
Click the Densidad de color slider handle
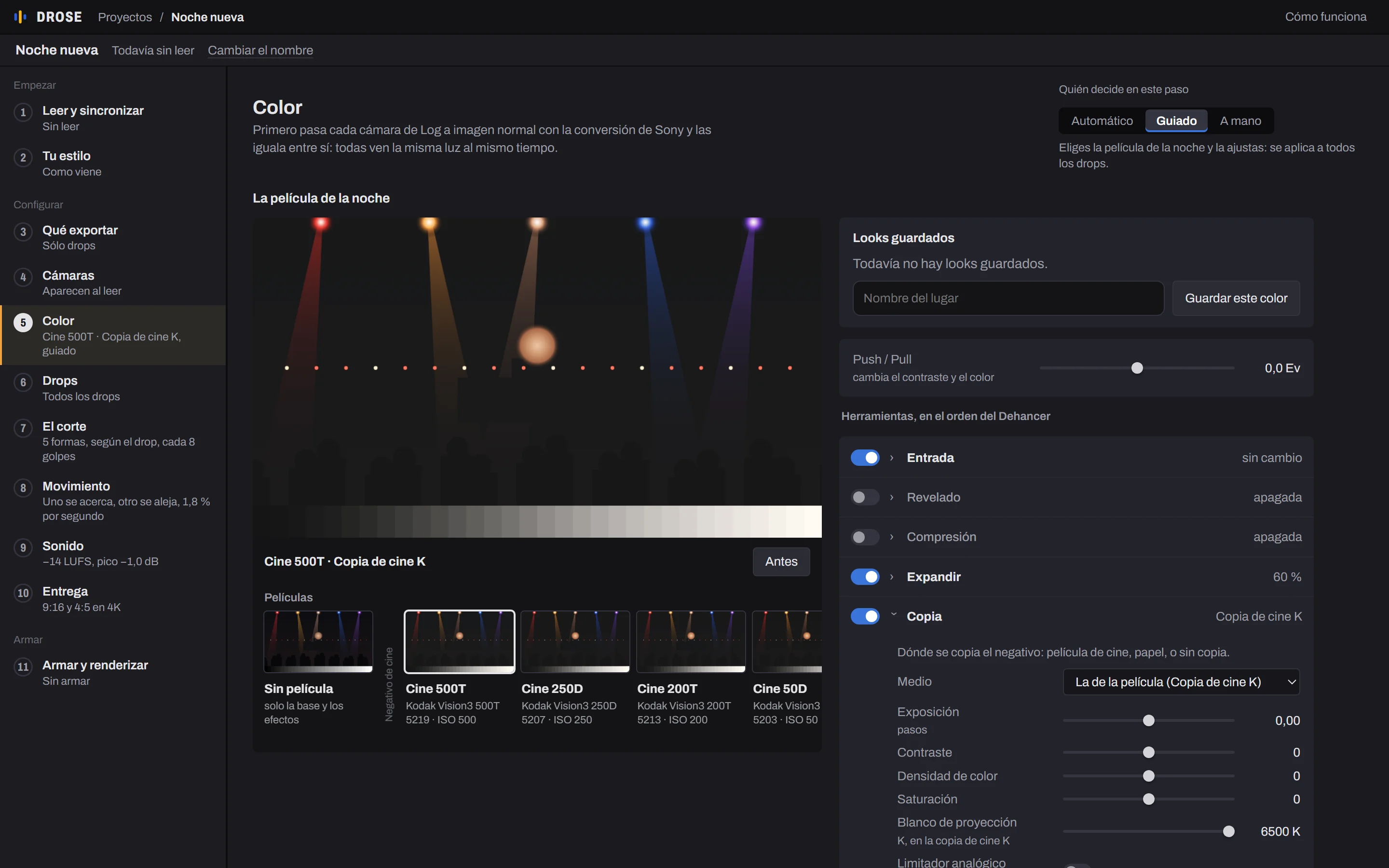[1148, 776]
